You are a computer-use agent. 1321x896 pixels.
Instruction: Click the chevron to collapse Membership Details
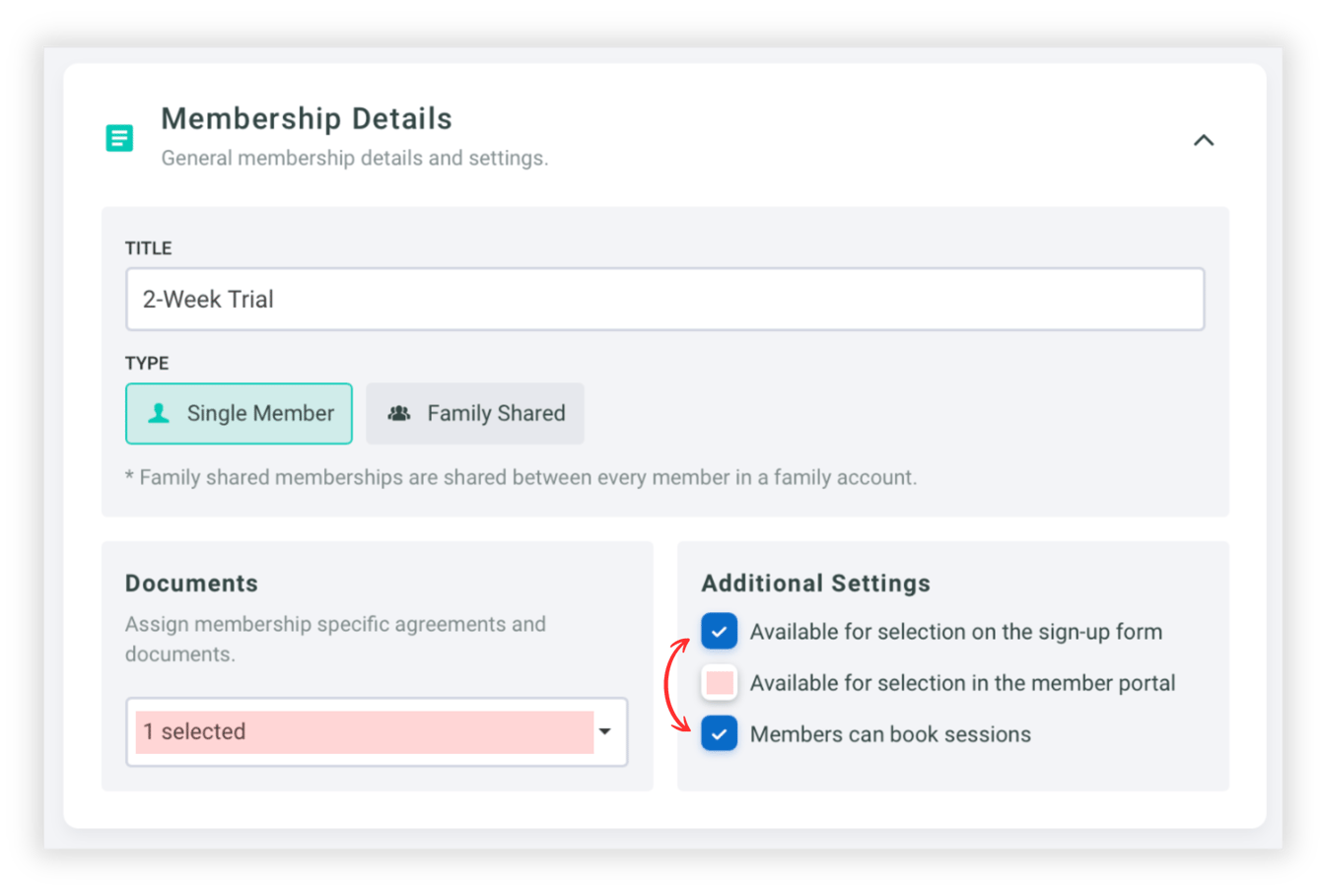(x=1204, y=140)
